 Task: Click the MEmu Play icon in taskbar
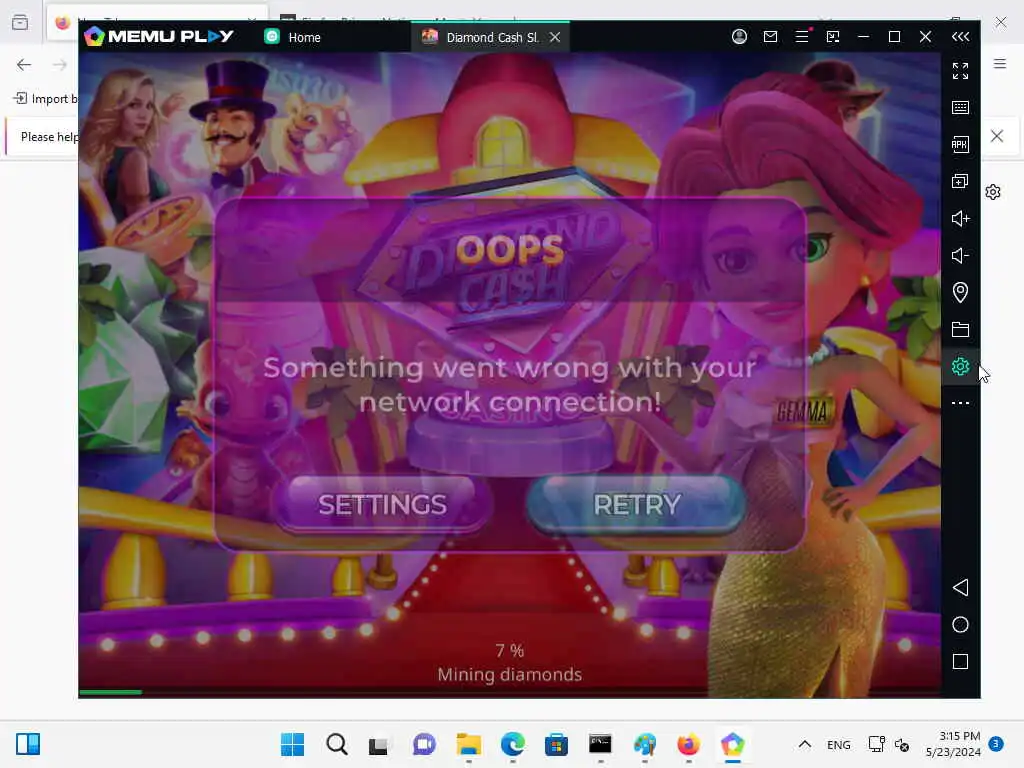(732, 744)
